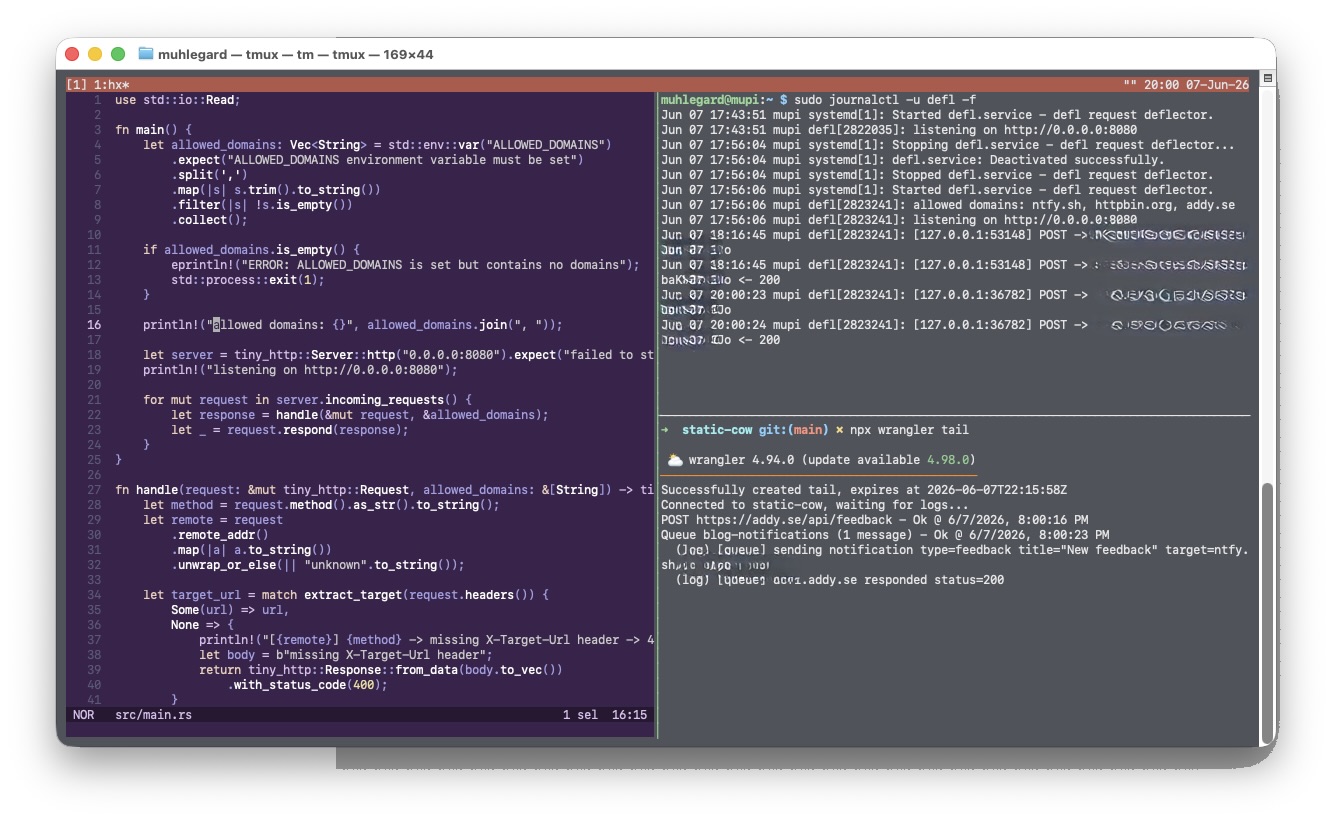Click the fn main() declaration
The height and width of the screenshot is (821, 1332).
click(153, 130)
